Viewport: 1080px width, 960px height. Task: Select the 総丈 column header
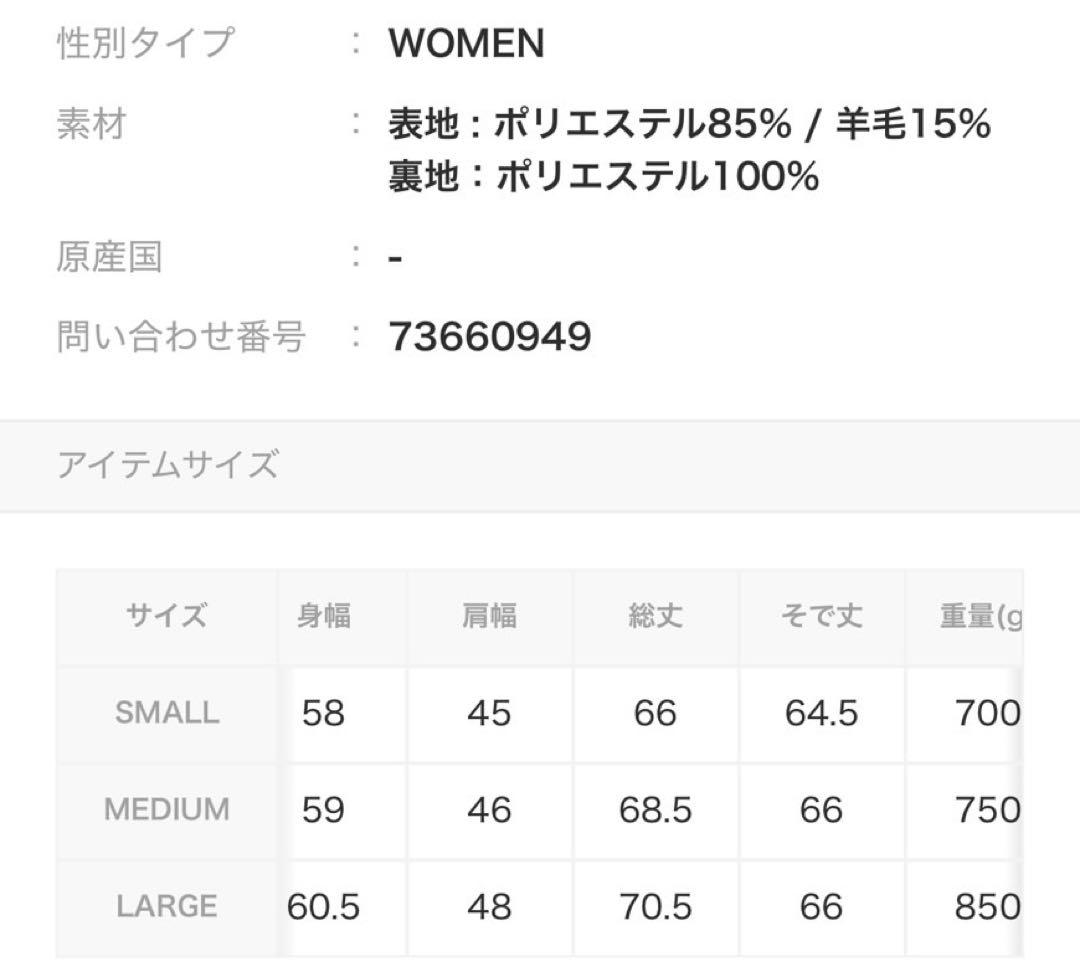(x=655, y=616)
